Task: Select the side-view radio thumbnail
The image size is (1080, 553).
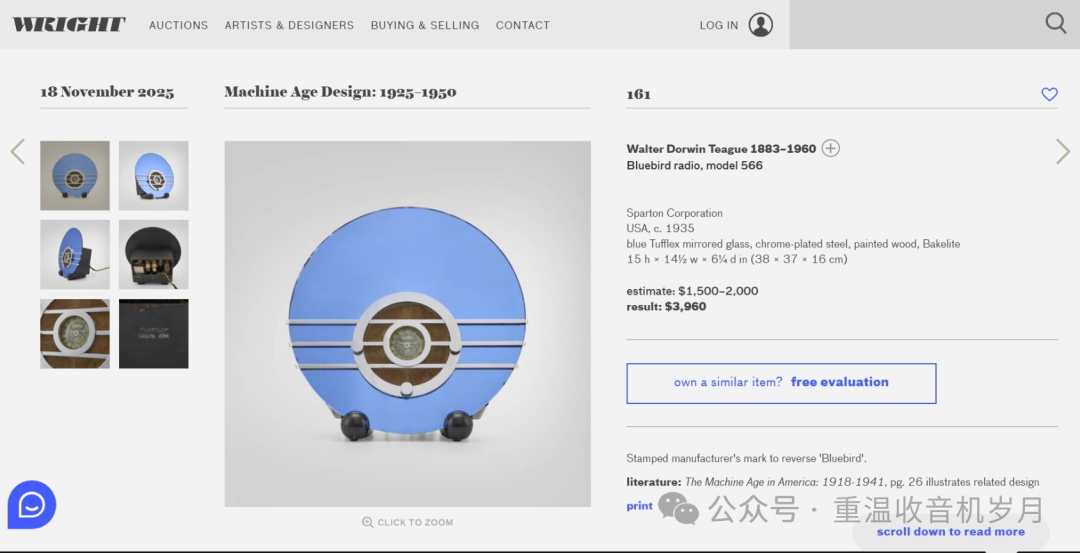Action: [x=75, y=255]
